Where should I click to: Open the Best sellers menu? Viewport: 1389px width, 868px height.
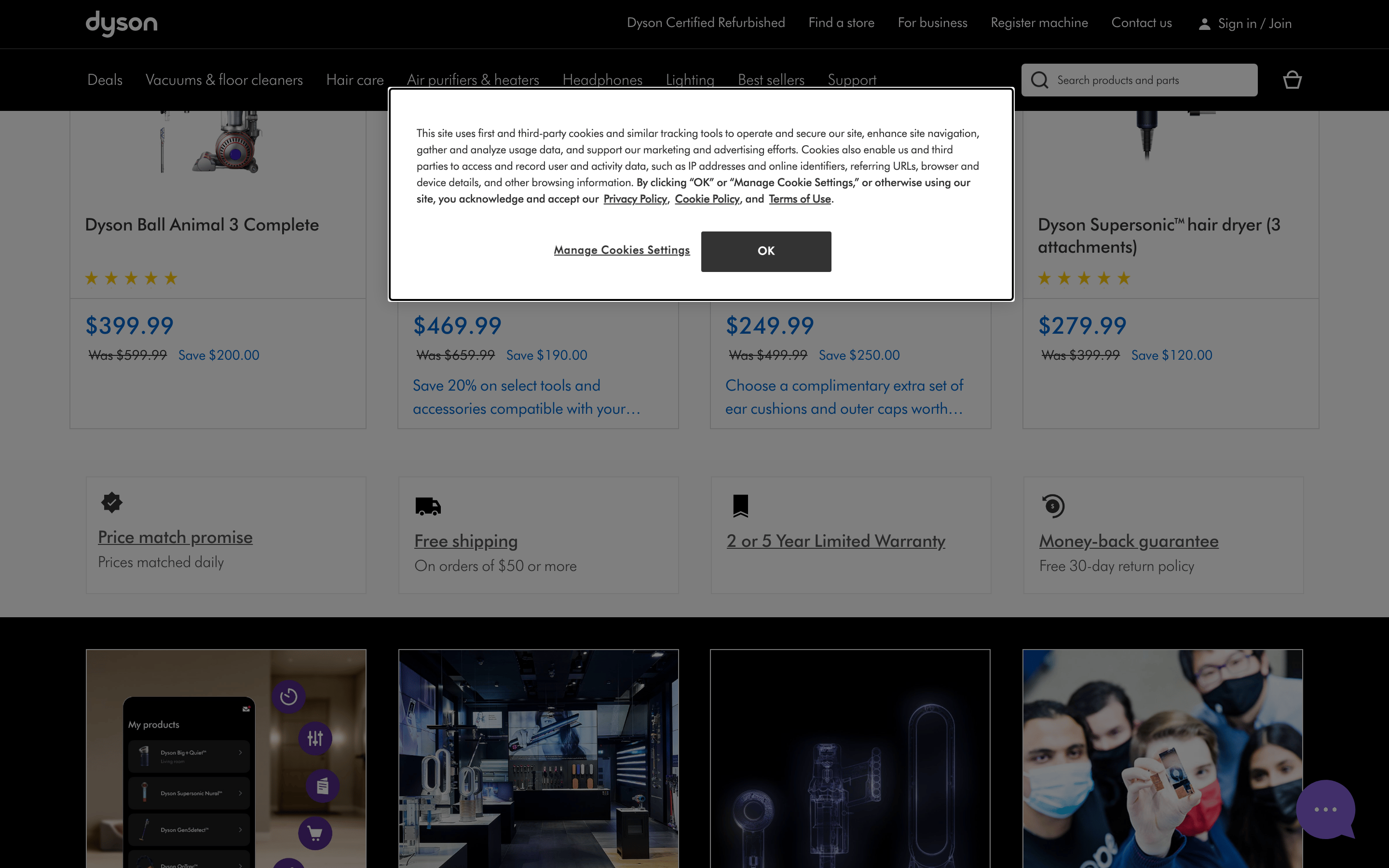pyautogui.click(x=771, y=80)
